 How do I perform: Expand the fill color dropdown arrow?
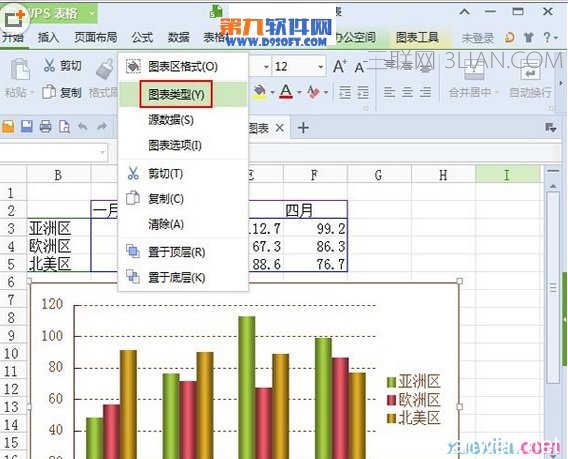coord(272,92)
